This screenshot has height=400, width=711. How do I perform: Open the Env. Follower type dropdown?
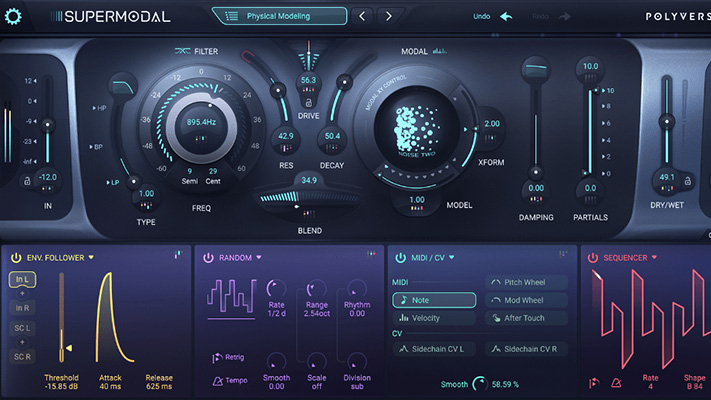click(91, 257)
